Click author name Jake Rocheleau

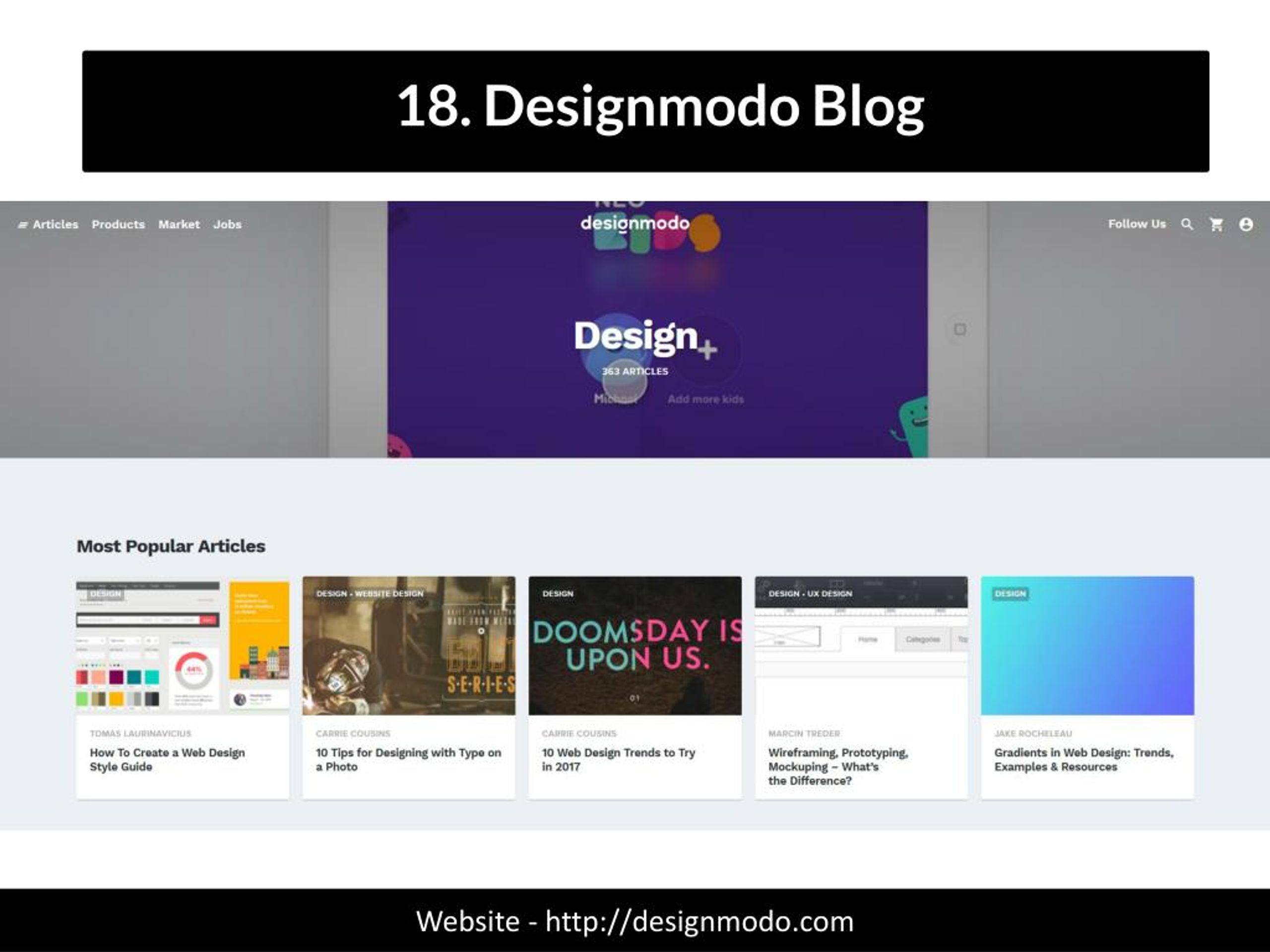tap(1033, 733)
